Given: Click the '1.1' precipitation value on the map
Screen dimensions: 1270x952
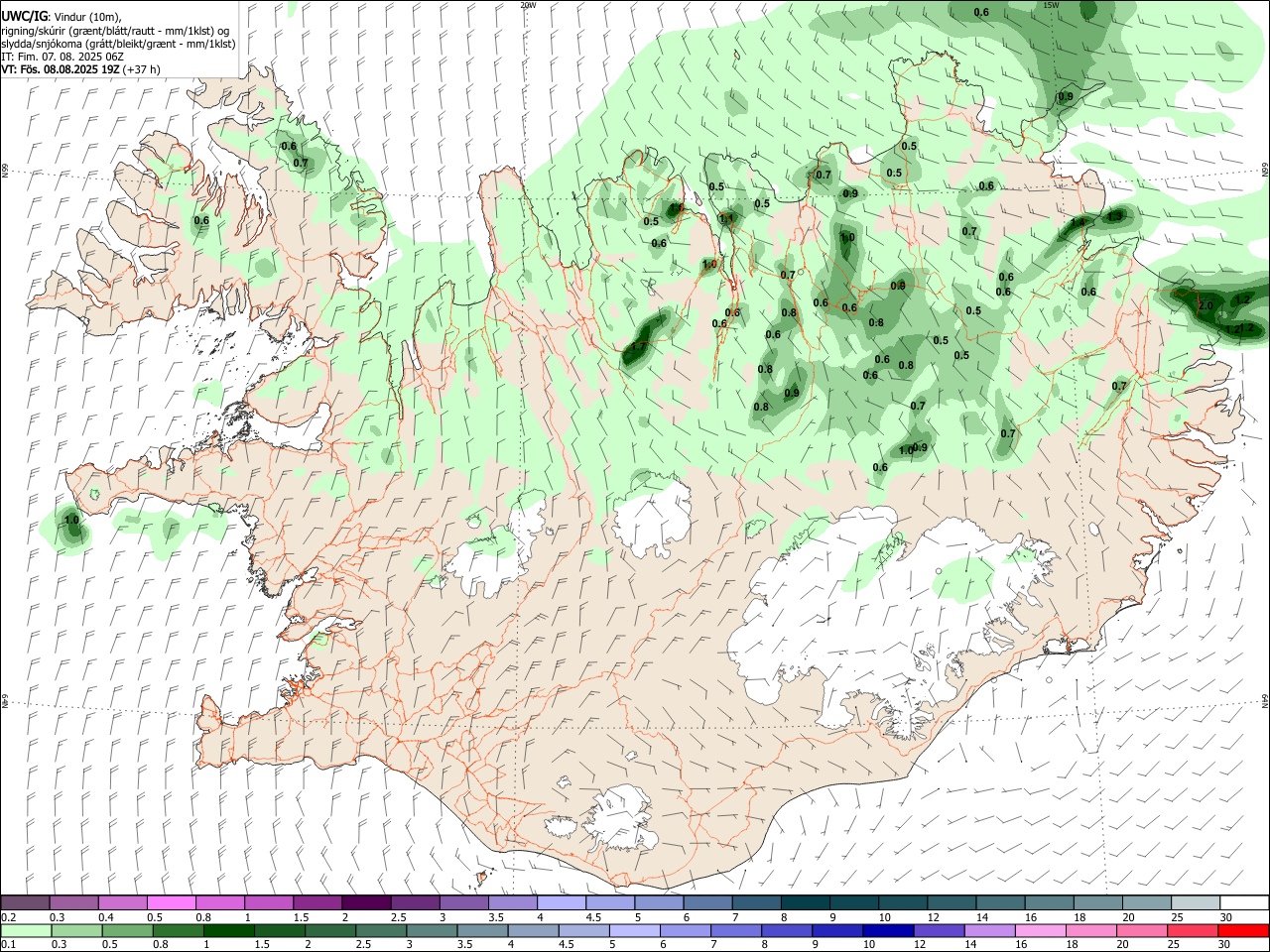Looking at the screenshot, I should [x=726, y=218].
